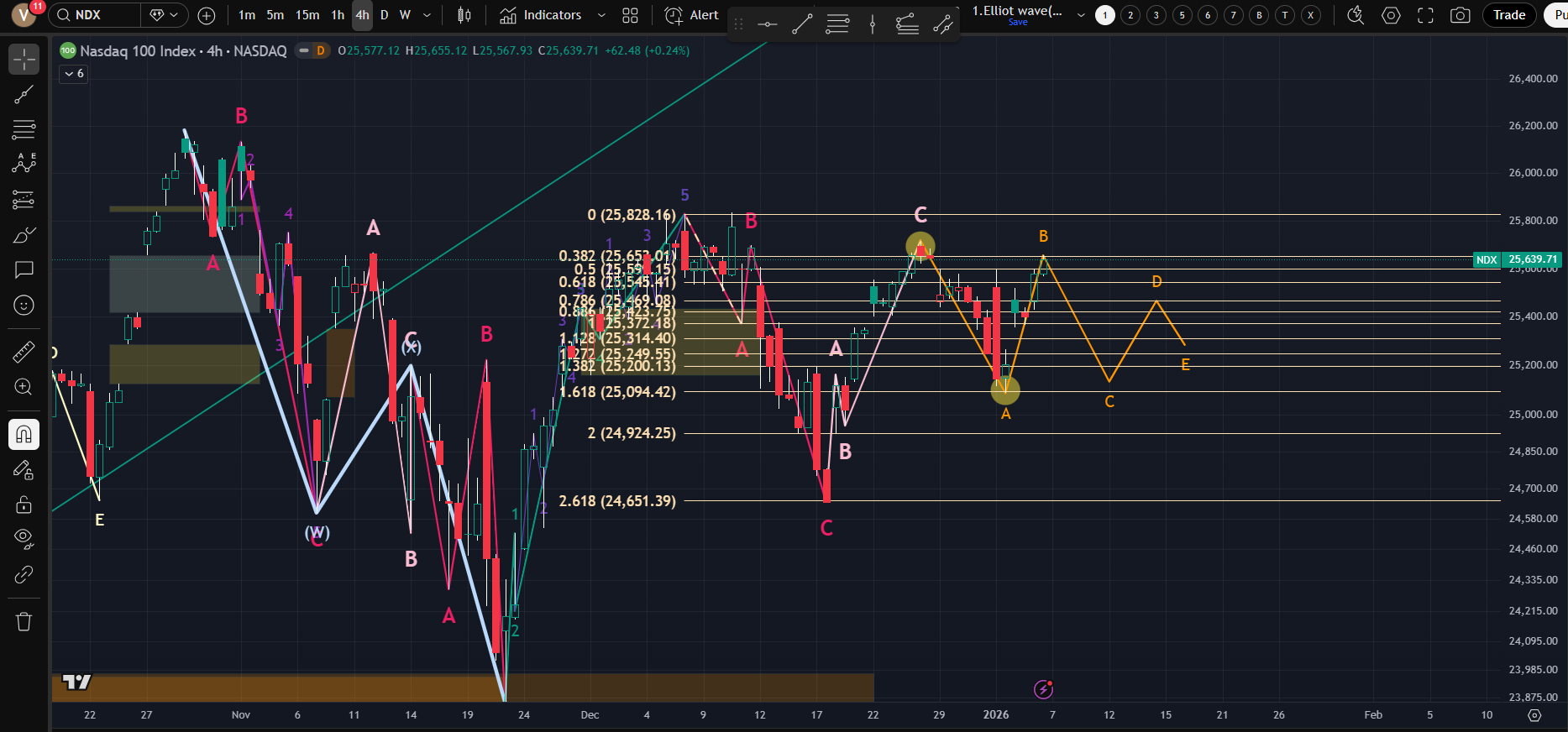
Task: Toggle lock all drawings
Action: tap(24, 505)
